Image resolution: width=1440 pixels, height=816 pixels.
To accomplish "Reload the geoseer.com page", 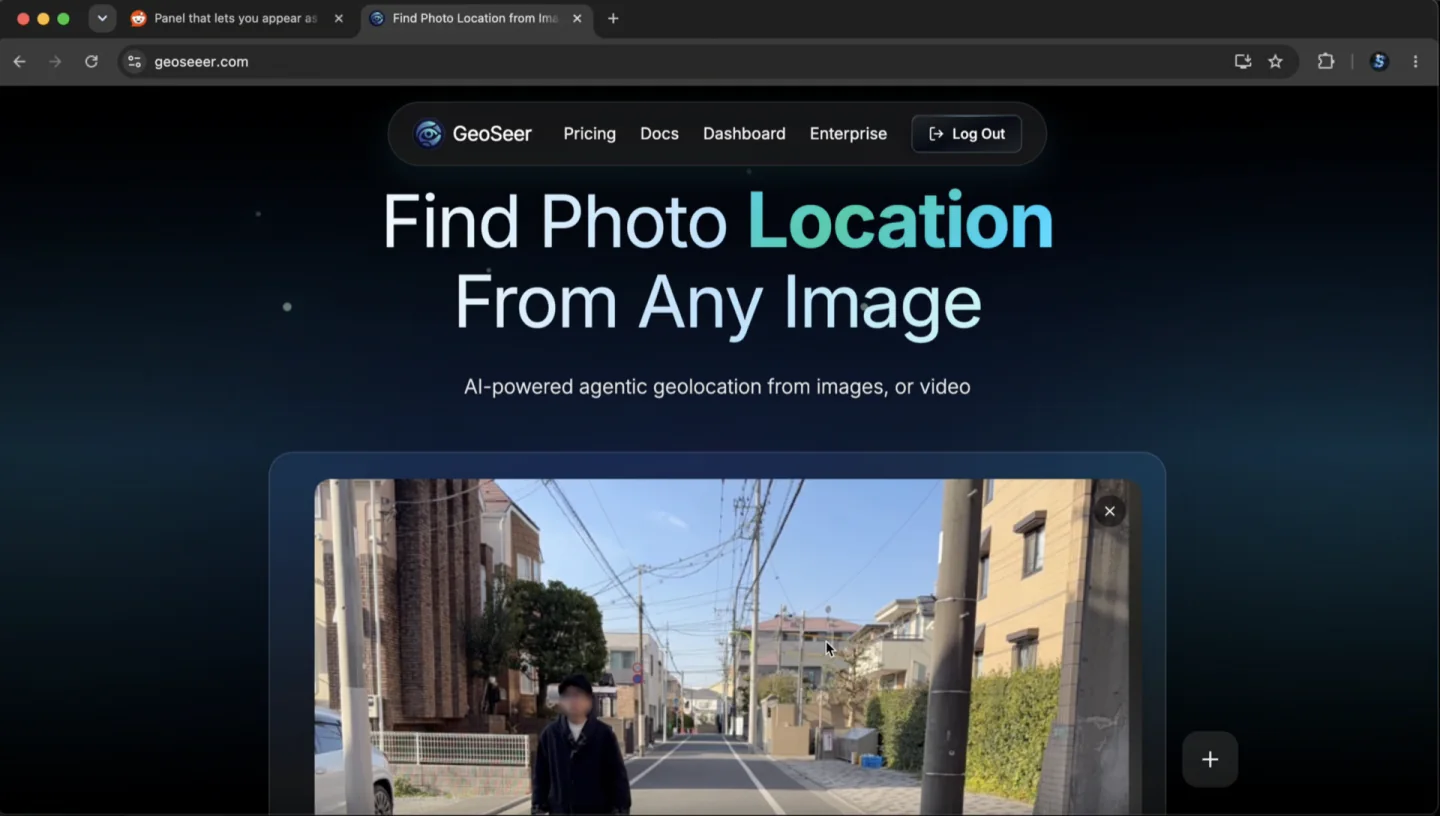I will click(x=91, y=61).
